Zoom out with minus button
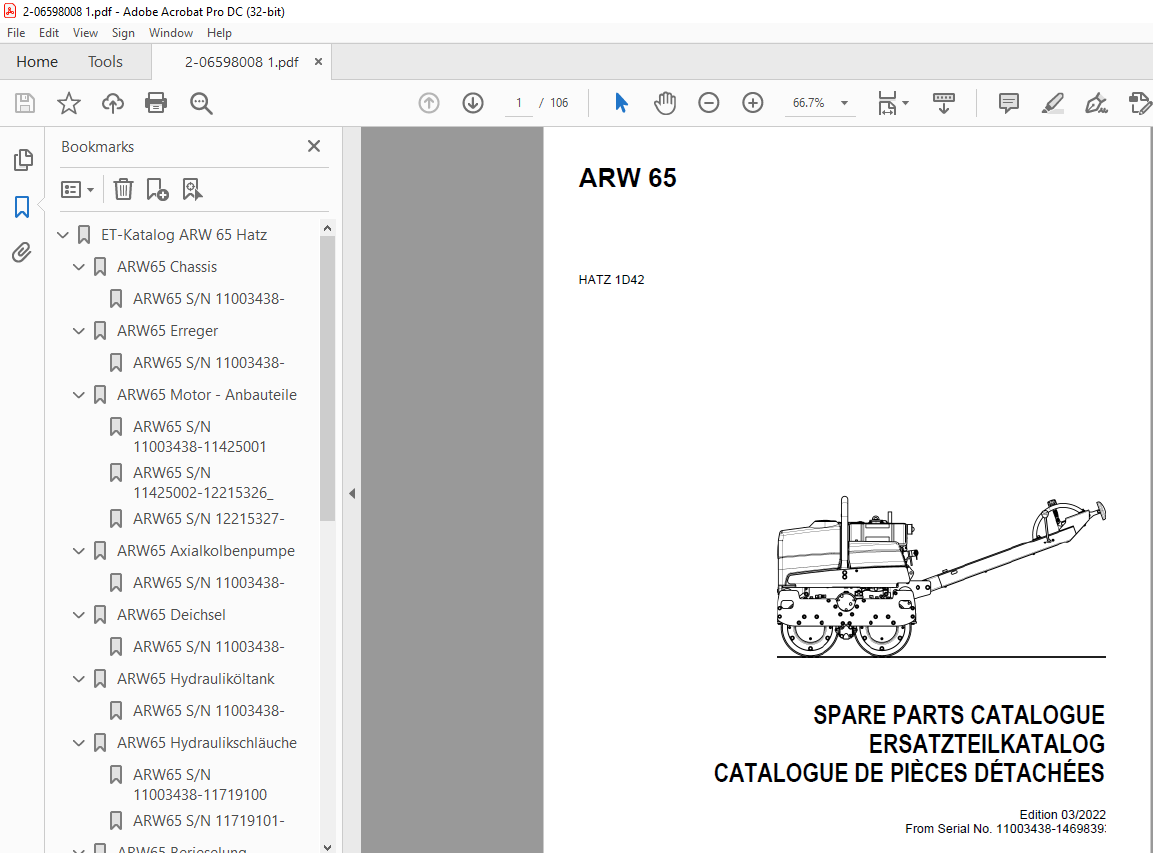The image size is (1153, 853). tap(709, 103)
